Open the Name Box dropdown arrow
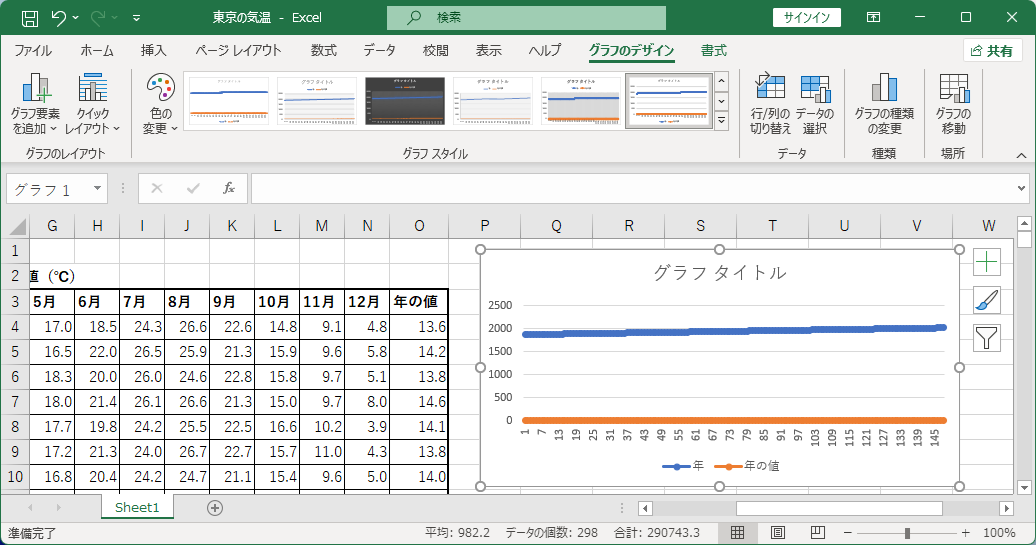The image size is (1036, 545). (97, 189)
